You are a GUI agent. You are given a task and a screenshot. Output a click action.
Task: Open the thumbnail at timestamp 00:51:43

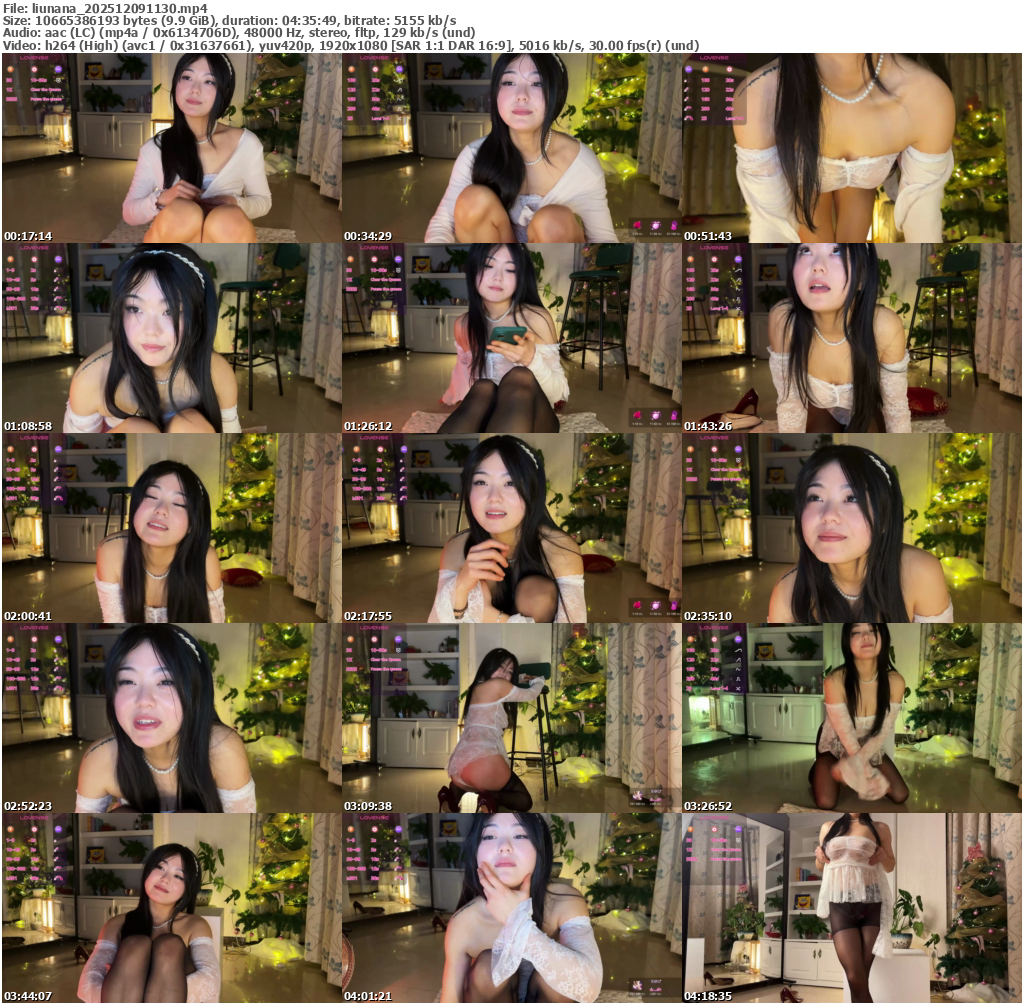pos(852,148)
